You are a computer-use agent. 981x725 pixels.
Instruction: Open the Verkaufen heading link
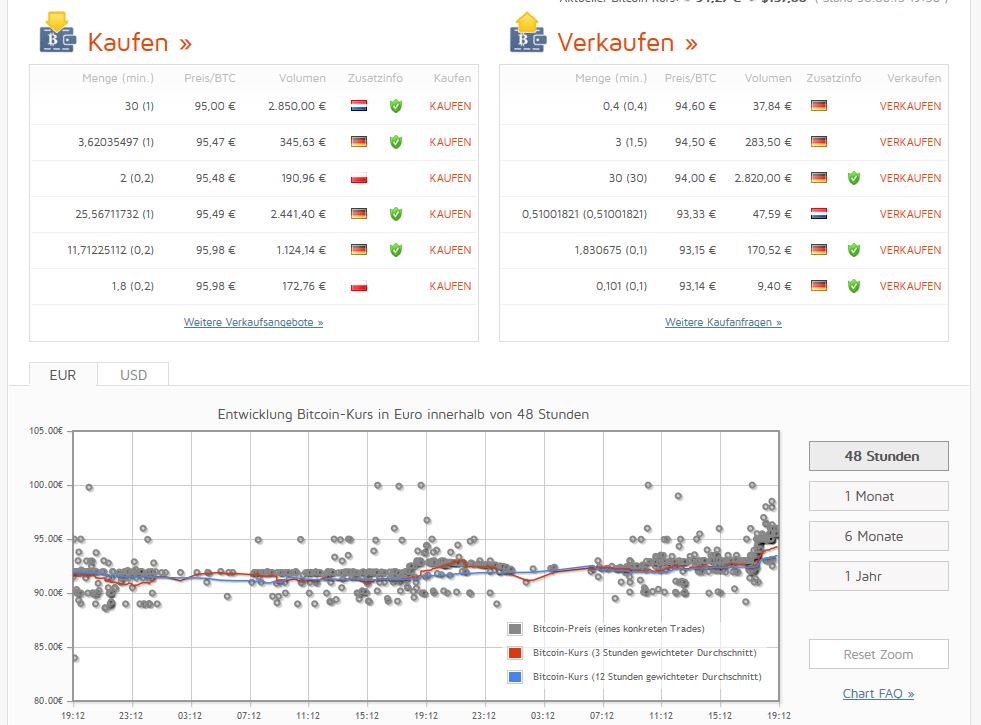click(x=627, y=43)
